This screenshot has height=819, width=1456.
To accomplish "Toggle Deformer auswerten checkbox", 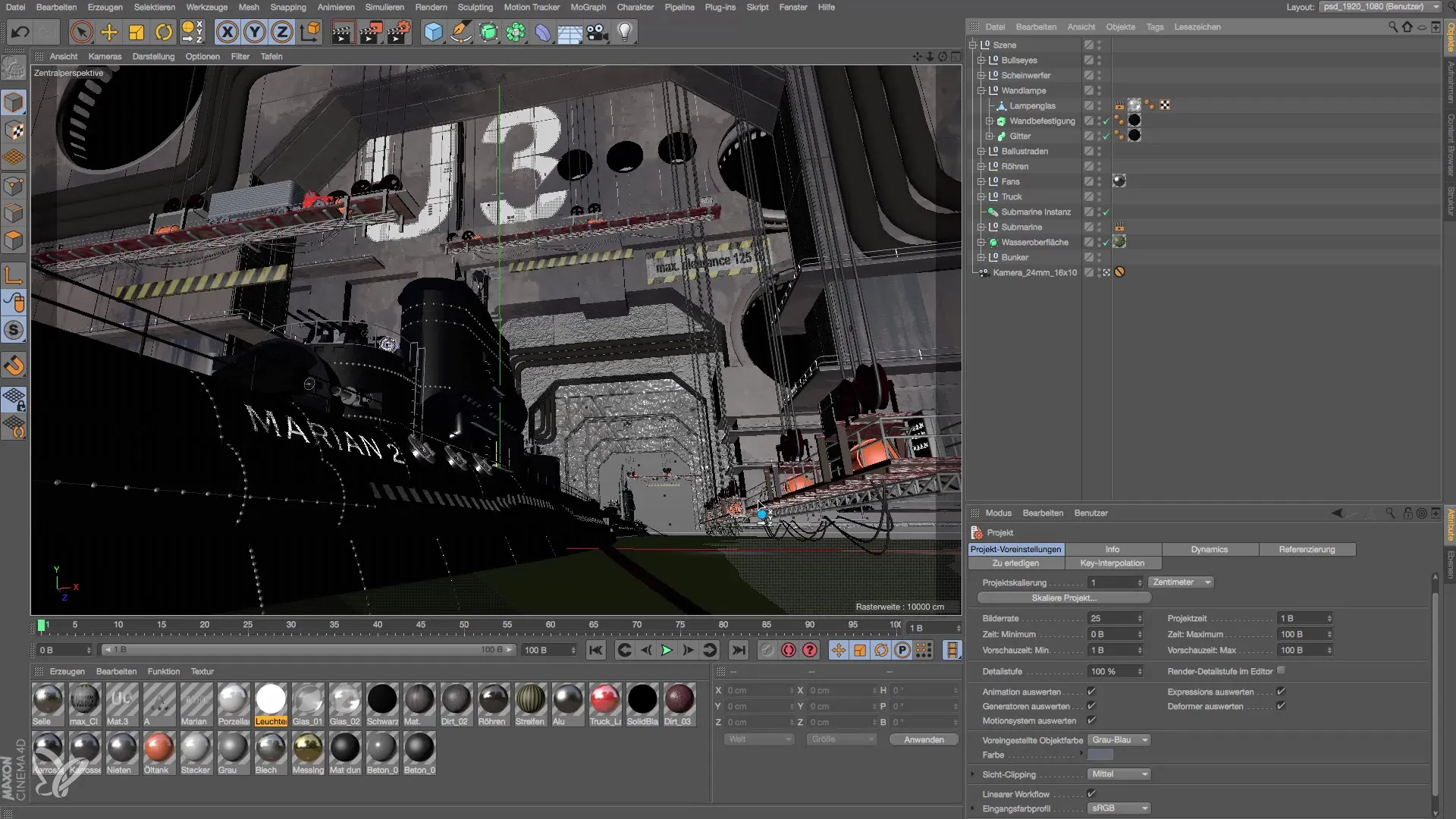I will tap(1281, 706).
